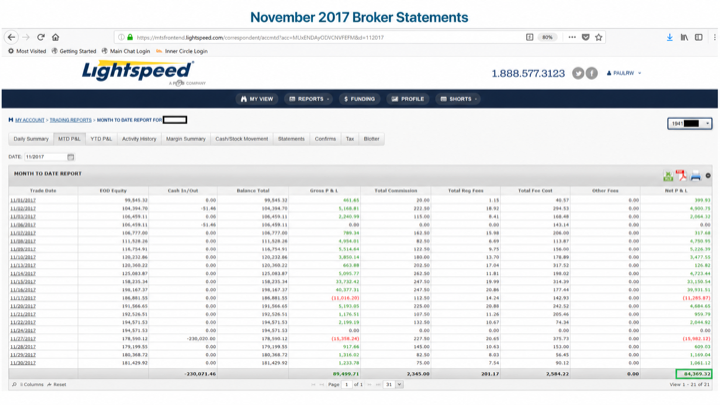Image resolution: width=720 pixels, height=405 pixels.
Task: Go to the browser home icon
Action: click(56, 37)
